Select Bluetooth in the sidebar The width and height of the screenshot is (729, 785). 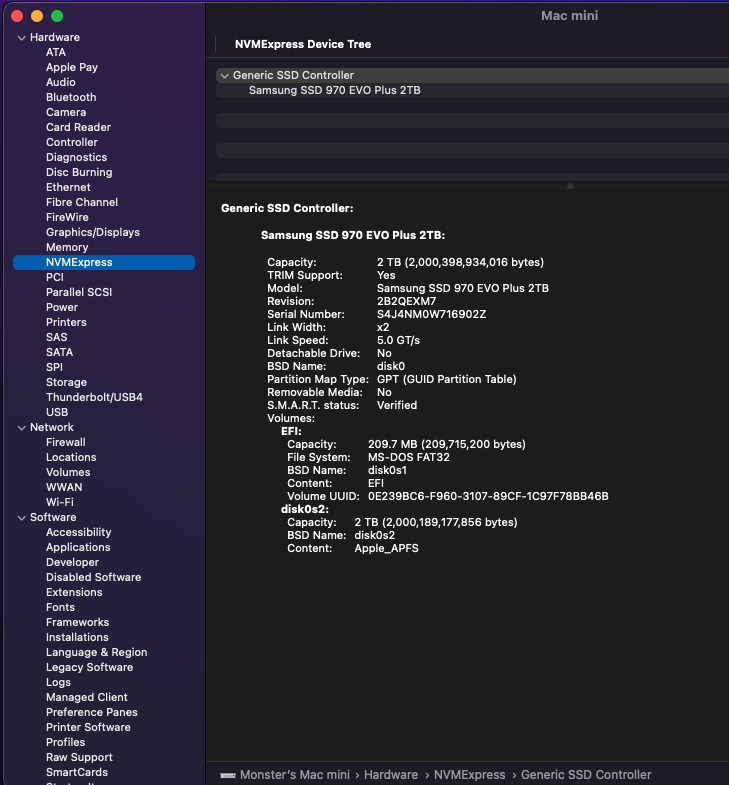[x=71, y=97]
